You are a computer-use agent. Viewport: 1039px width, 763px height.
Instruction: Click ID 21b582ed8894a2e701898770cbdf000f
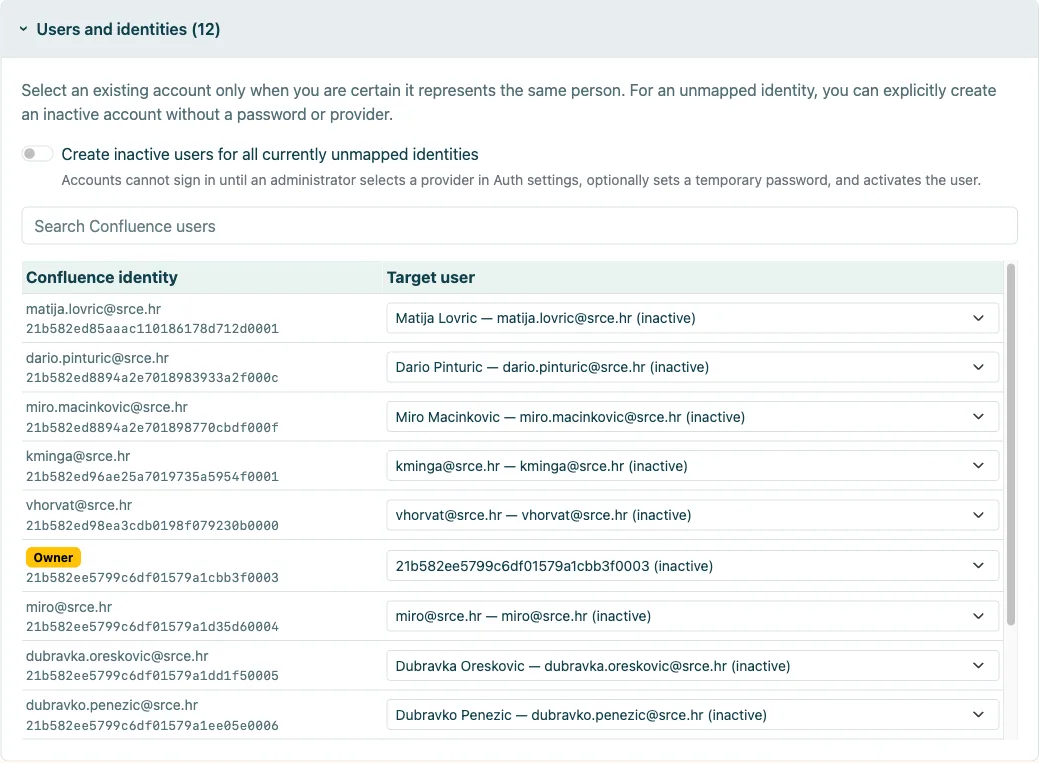click(152, 428)
